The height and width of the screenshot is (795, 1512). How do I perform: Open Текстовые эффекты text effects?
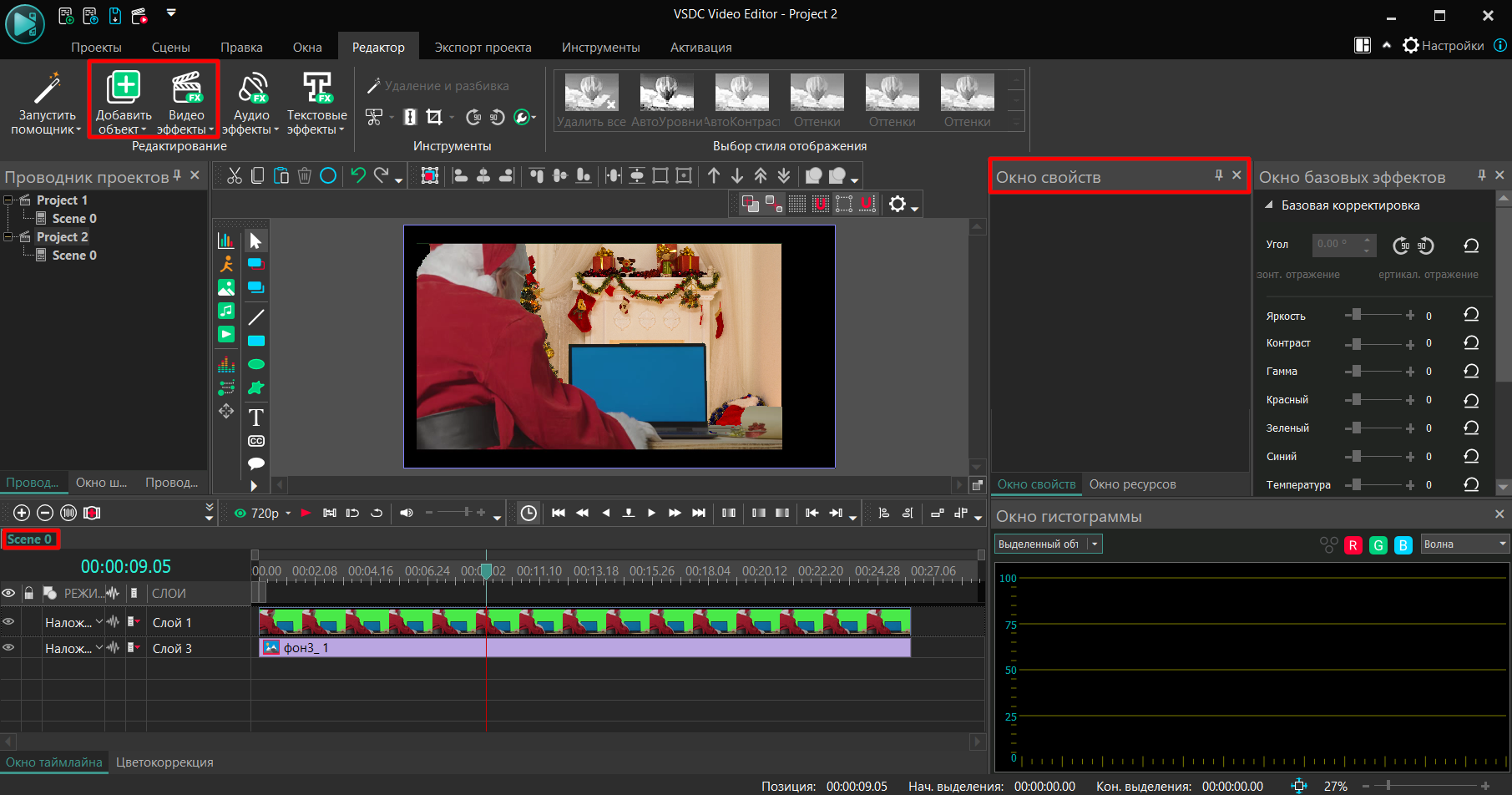point(316,103)
